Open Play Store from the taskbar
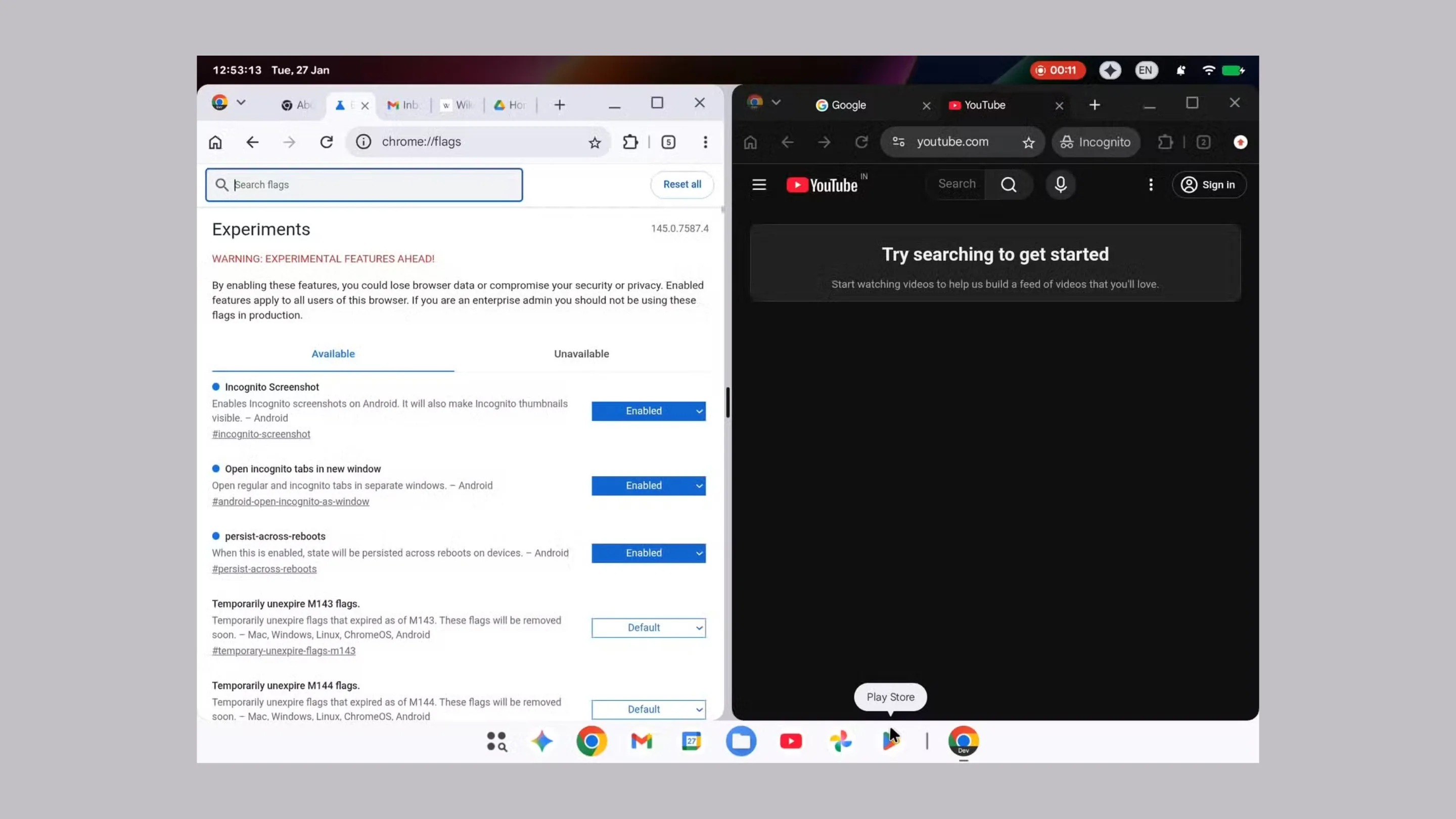 [890, 741]
